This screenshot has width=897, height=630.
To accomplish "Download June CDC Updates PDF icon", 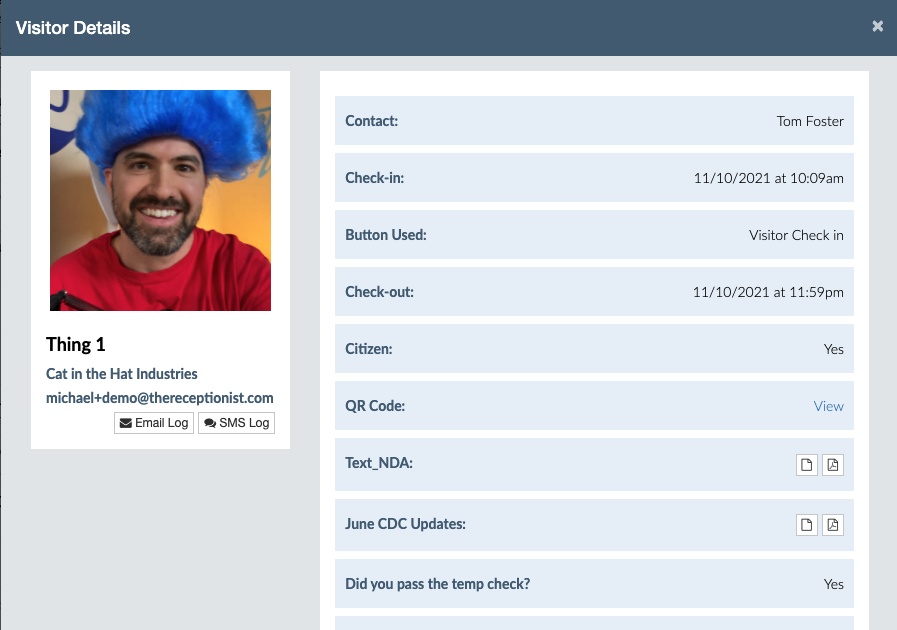I will point(833,525).
